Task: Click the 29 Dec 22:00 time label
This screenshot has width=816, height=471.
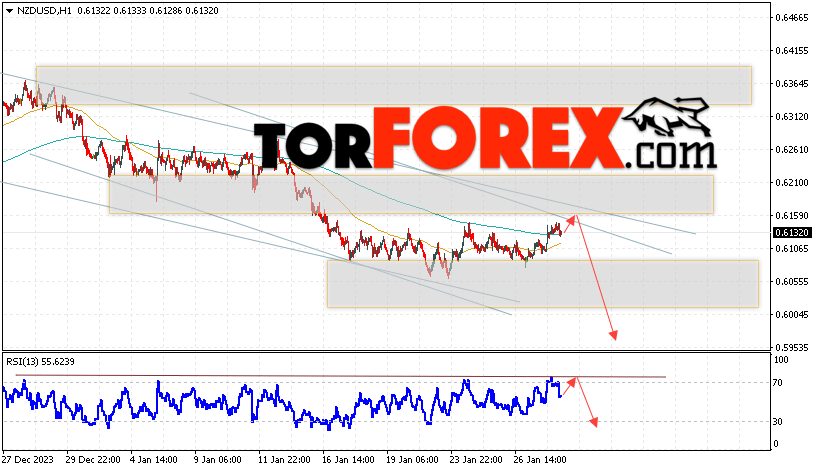Action: click(93, 460)
